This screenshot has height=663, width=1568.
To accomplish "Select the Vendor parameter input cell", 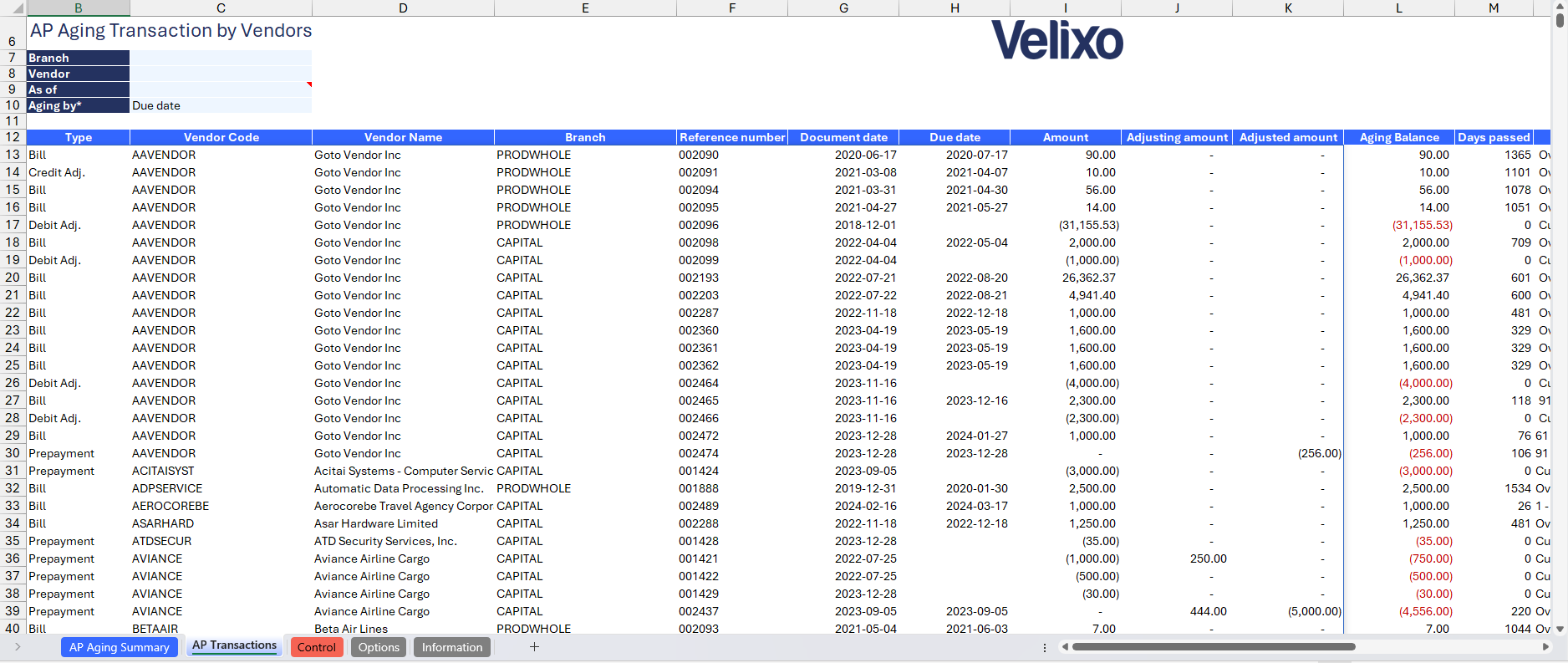I will pos(221,74).
